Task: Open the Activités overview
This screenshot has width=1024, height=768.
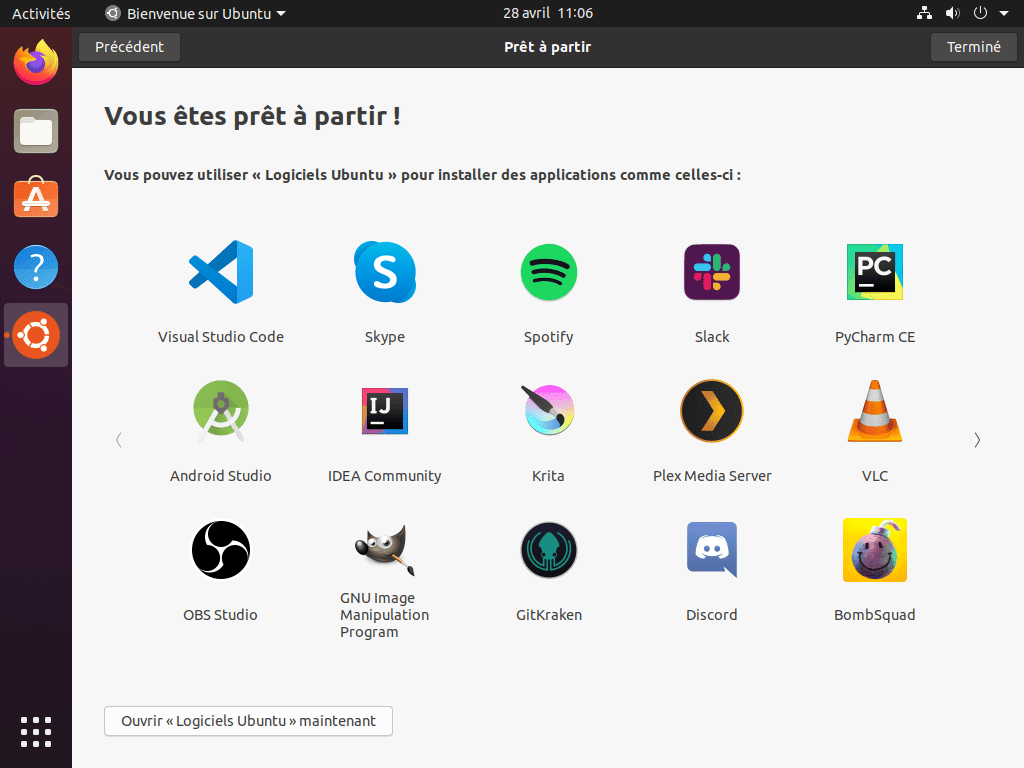Action: (x=41, y=14)
